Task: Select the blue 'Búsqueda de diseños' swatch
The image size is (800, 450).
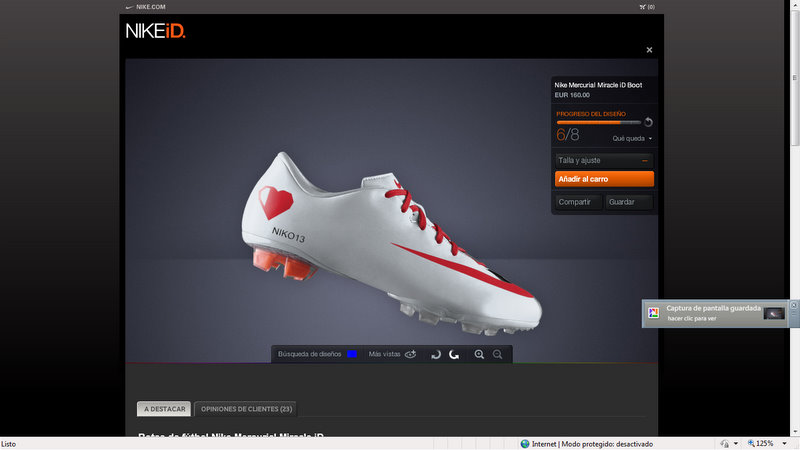Action: [x=352, y=354]
